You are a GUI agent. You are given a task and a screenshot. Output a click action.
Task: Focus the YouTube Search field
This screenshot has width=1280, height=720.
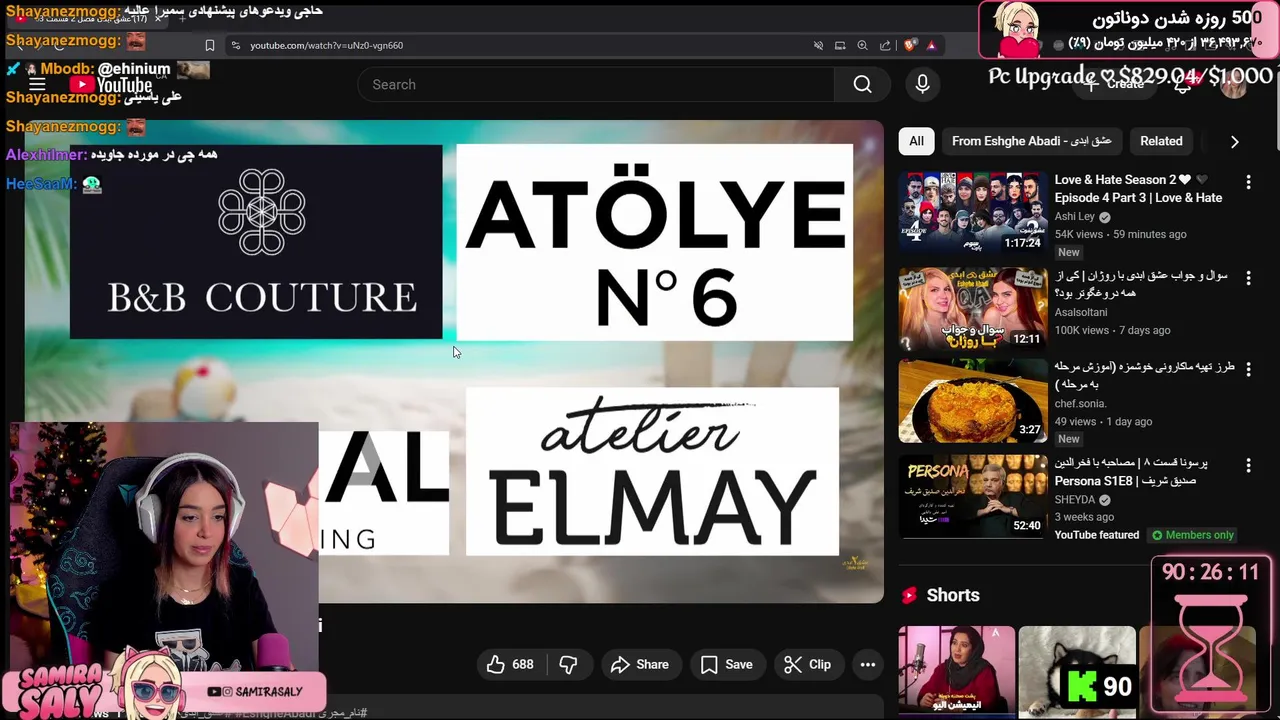(x=596, y=85)
